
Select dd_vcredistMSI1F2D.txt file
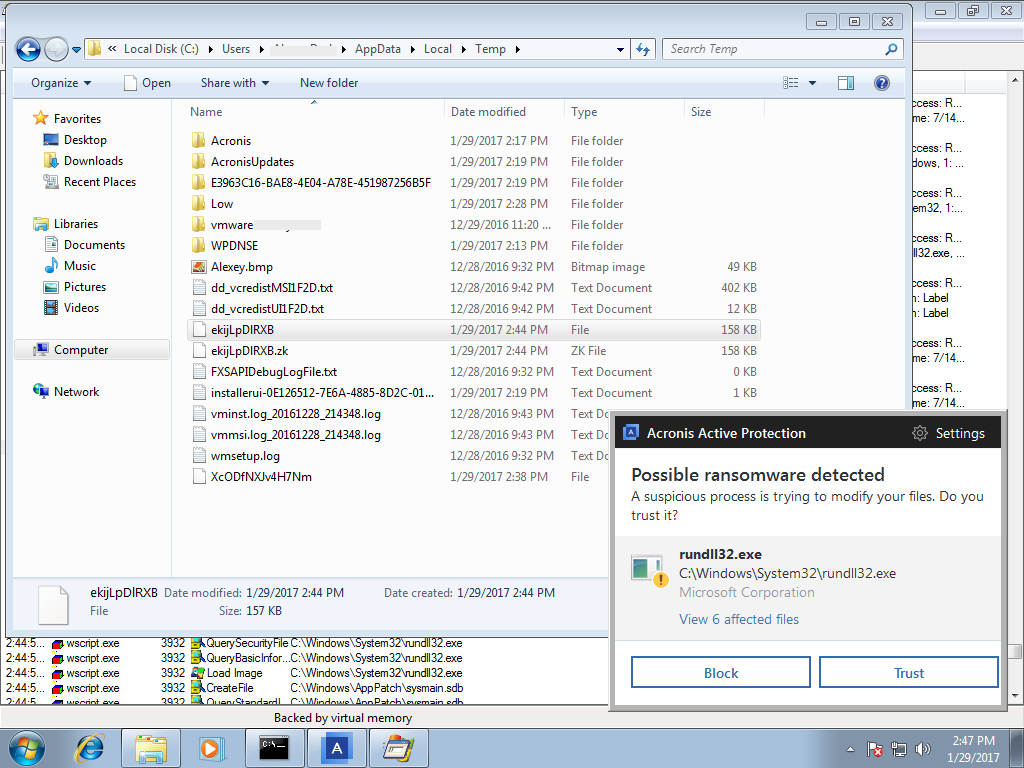(x=272, y=288)
